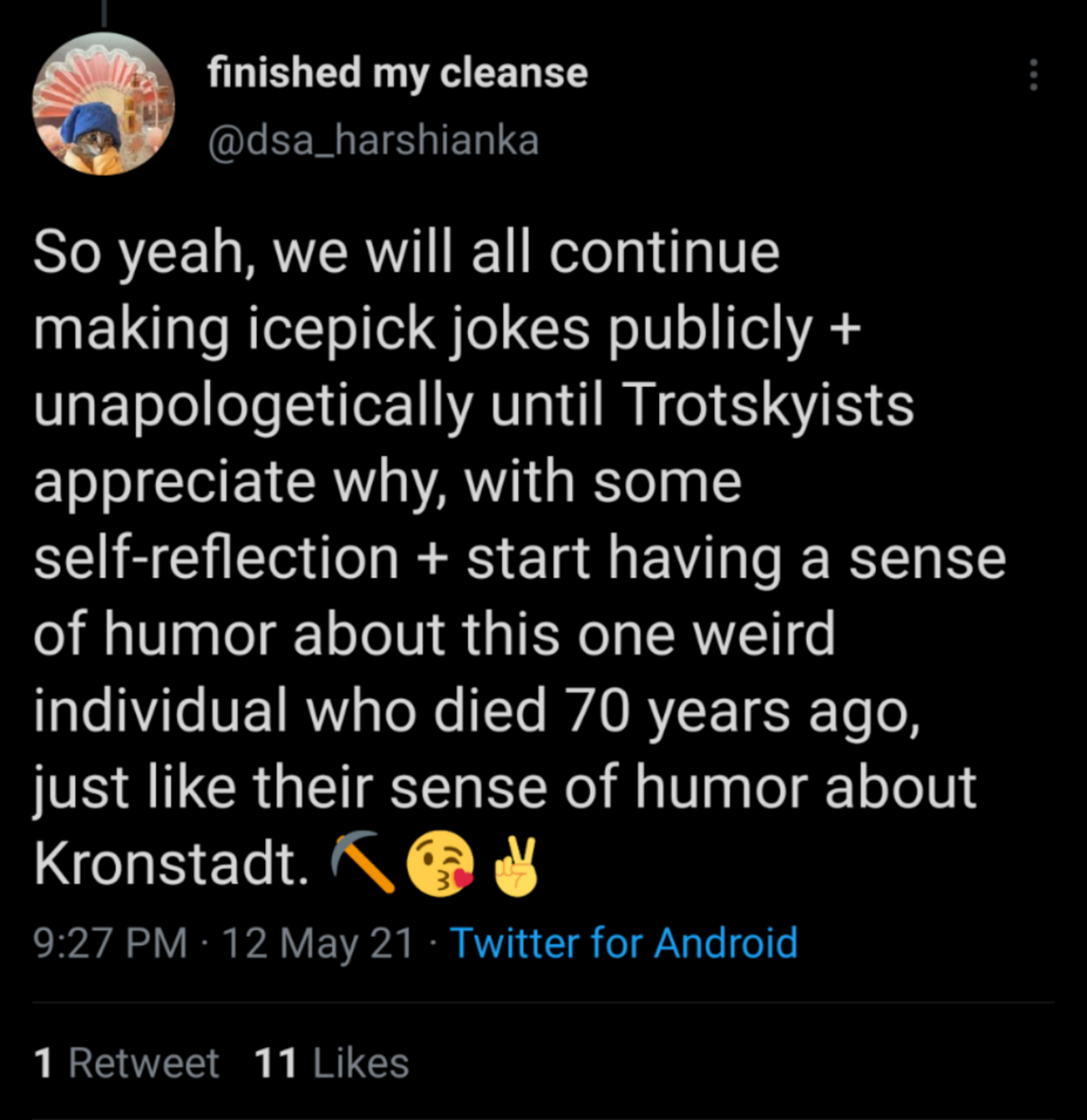Click the word 'Trotskyists' in the tweet

point(768,404)
